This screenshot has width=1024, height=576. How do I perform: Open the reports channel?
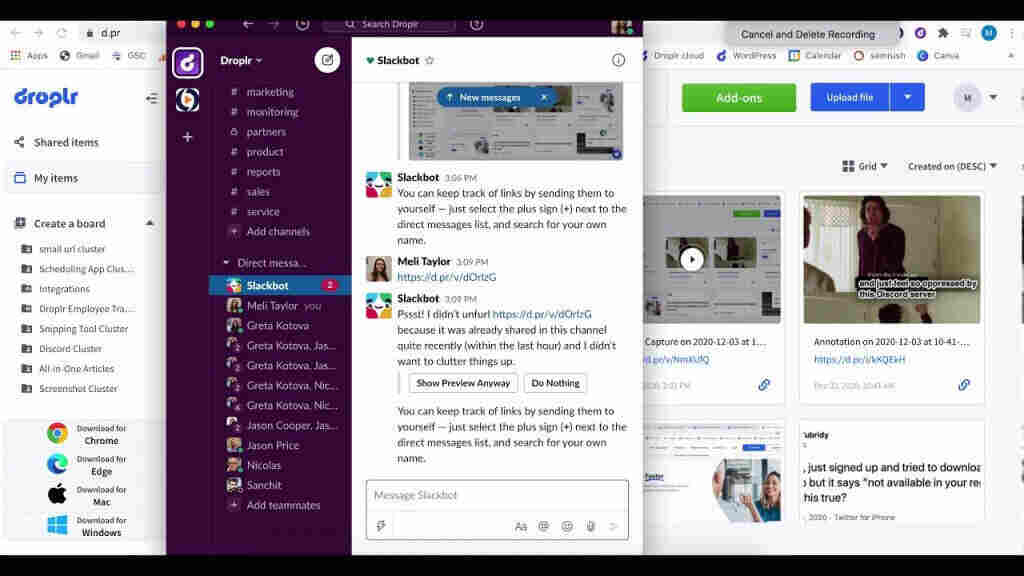pos(263,172)
